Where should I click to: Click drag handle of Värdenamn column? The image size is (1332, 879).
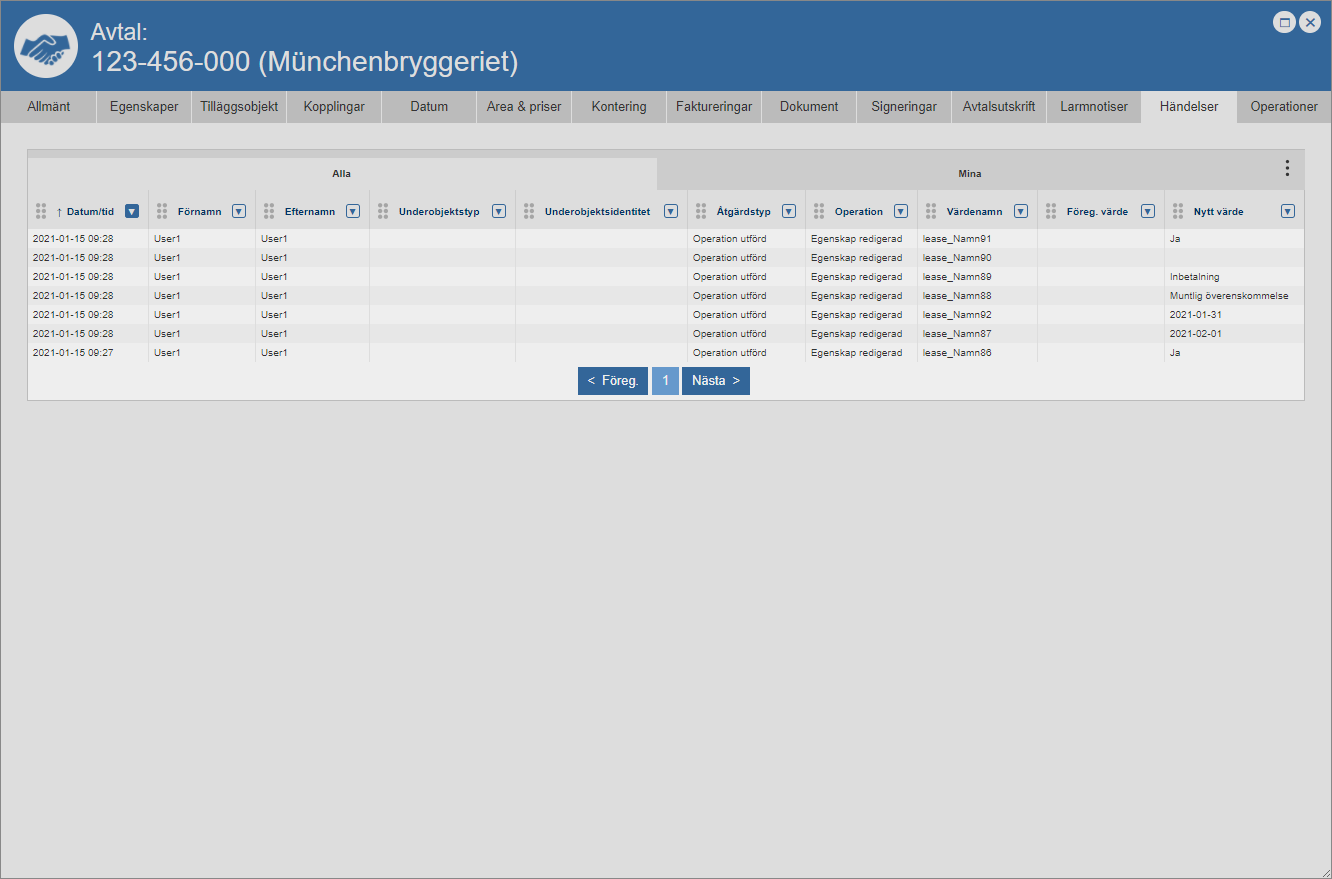[932, 211]
